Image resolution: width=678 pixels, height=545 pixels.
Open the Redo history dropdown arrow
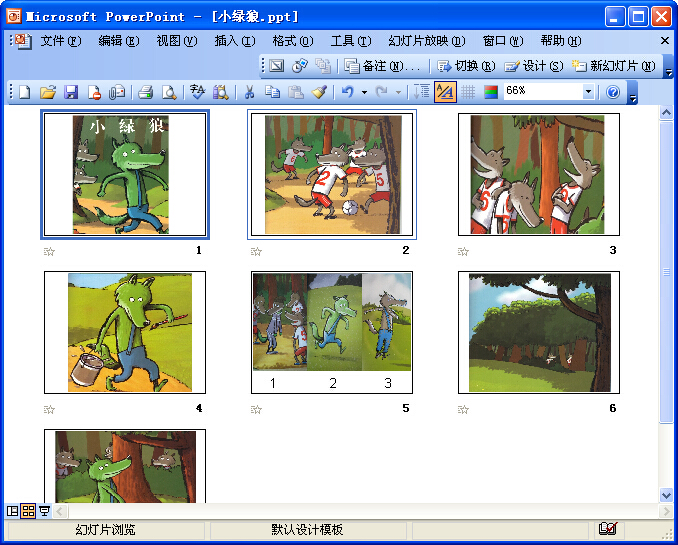point(398,92)
